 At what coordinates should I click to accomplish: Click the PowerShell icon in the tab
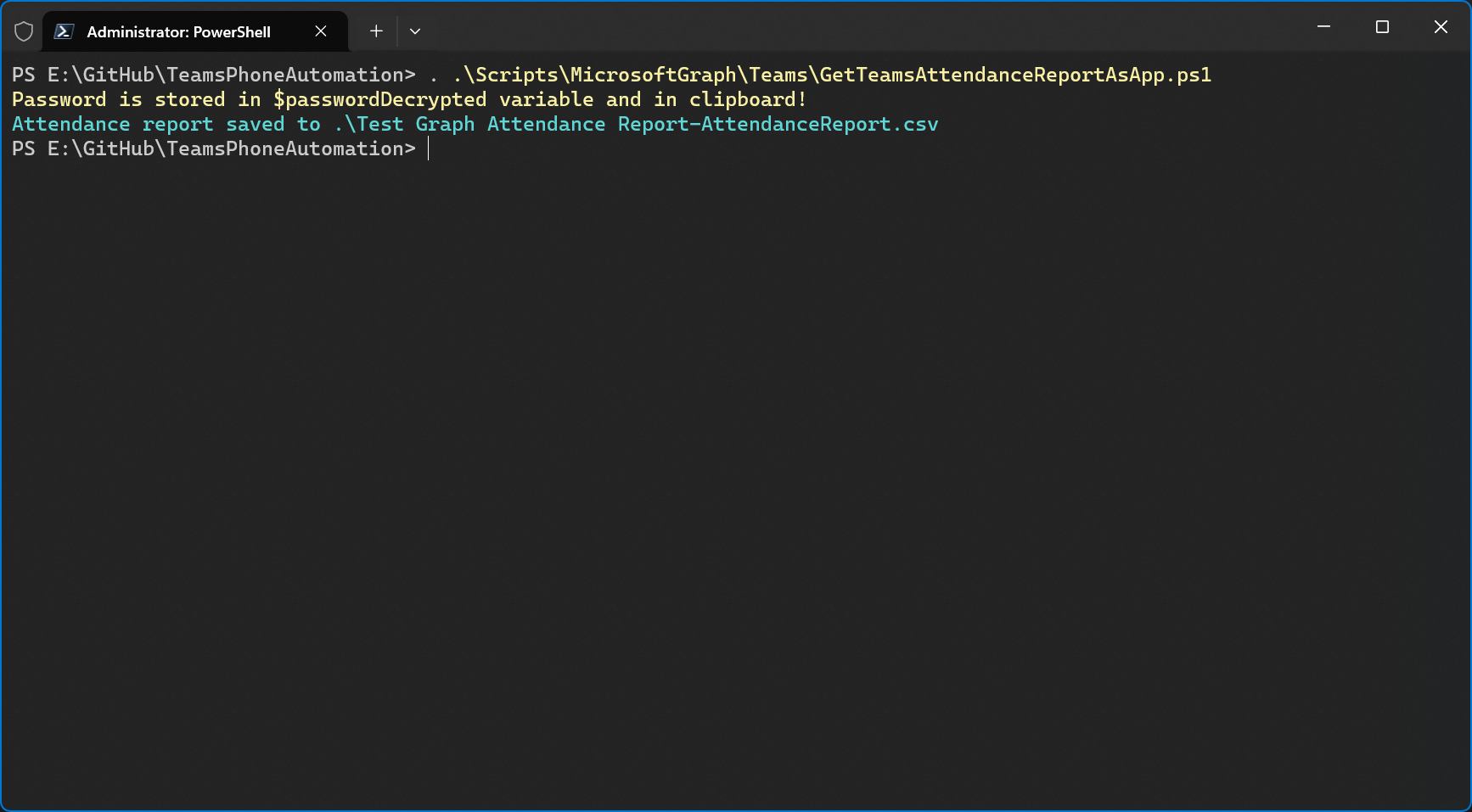pos(64,31)
